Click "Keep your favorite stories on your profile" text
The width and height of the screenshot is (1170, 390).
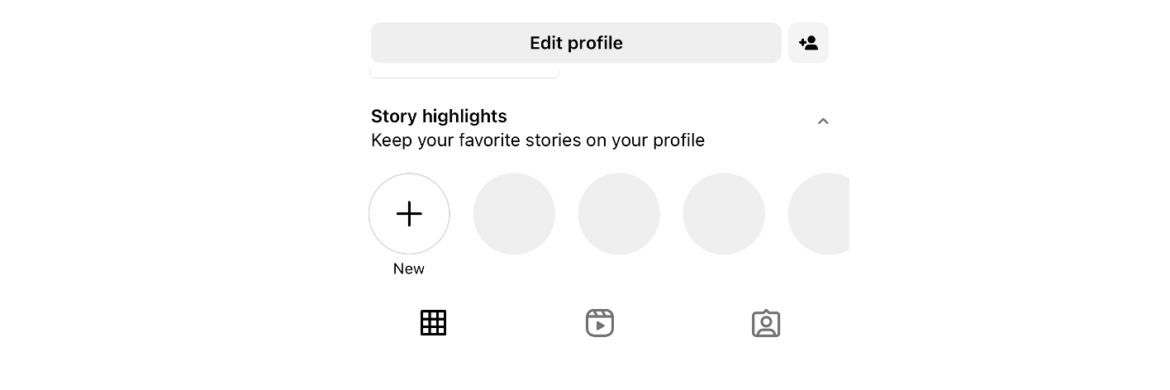pyautogui.click(x=537, y=140)
